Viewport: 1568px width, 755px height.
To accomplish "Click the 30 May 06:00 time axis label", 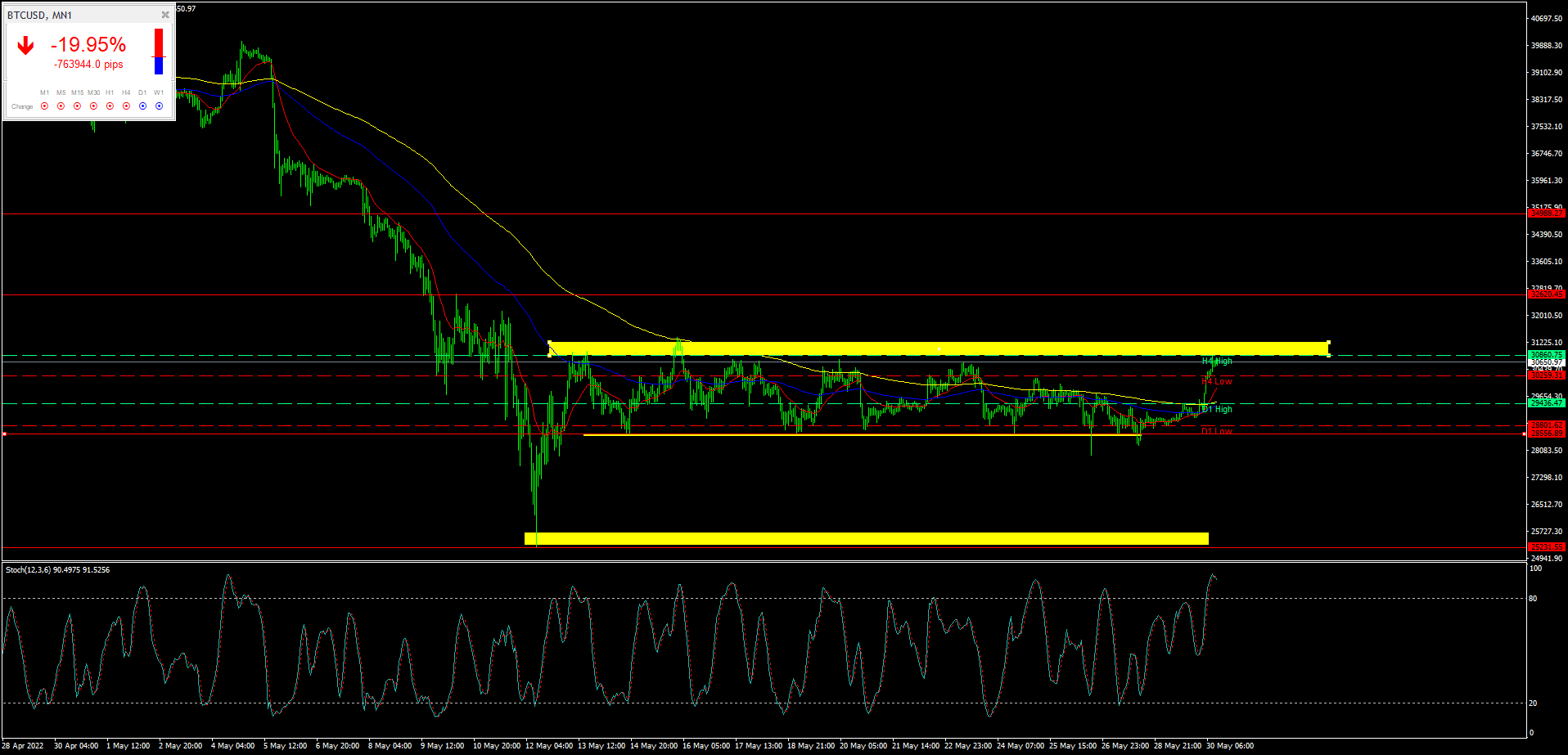I will tap(1230, 745).
